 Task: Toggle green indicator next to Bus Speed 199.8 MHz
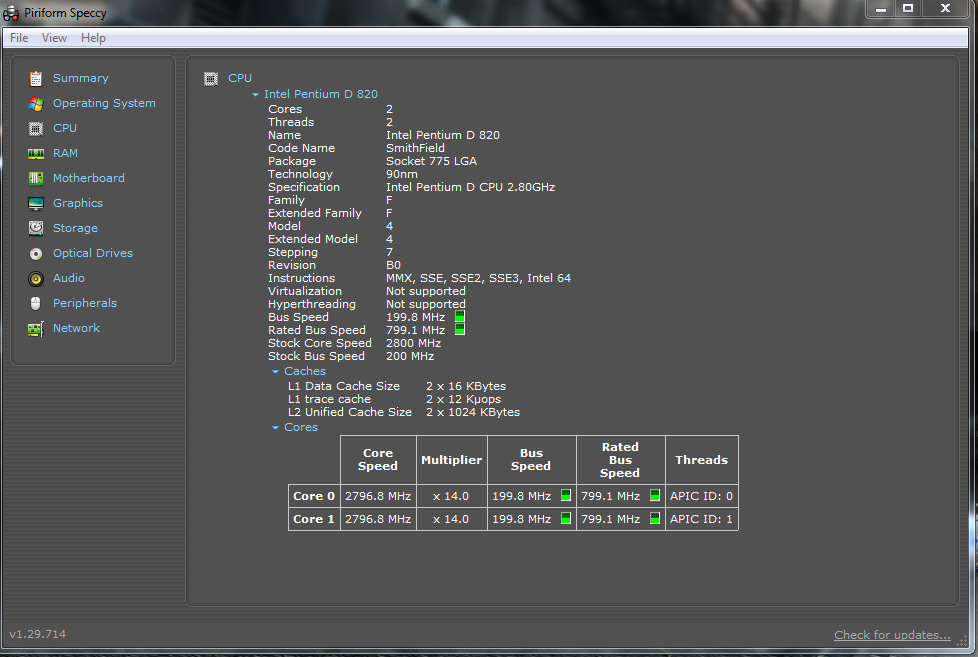coord(460,317)
